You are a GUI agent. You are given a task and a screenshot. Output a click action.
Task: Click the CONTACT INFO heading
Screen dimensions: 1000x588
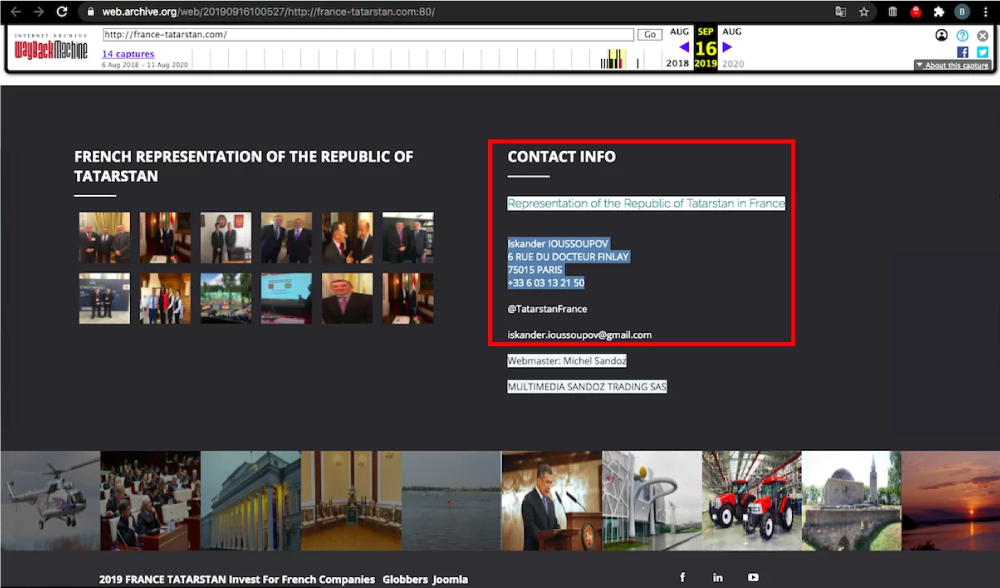562,157
